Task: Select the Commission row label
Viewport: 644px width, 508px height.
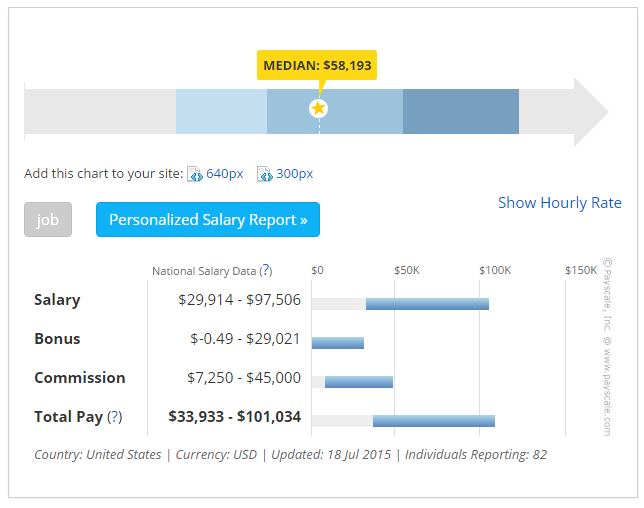Action: (80, 378)
